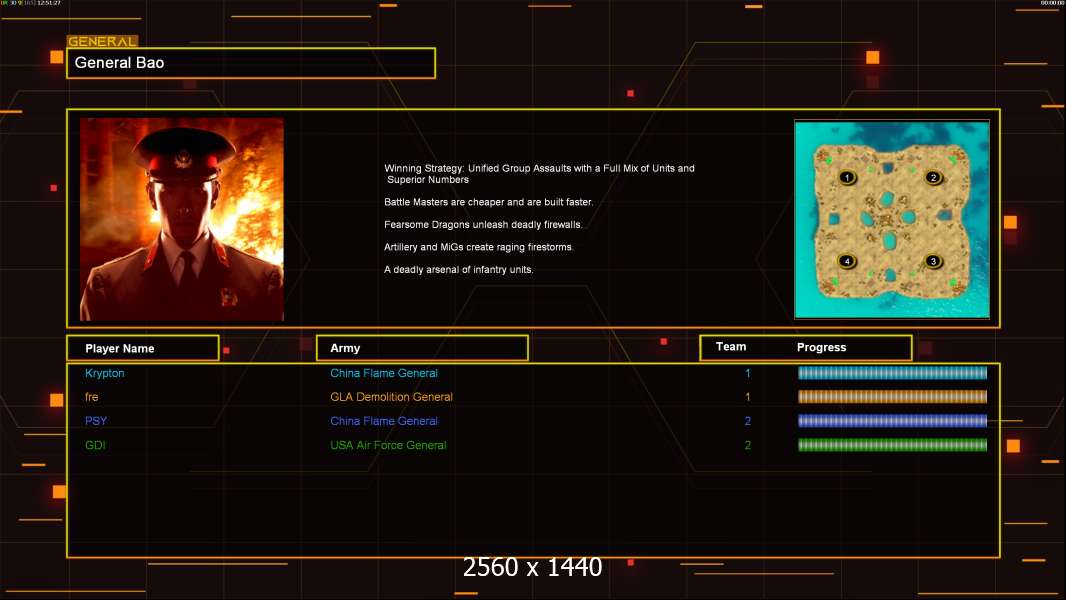The height and width of the screenshot is (600, 1066).
Task: Click GLA Demolition General army entry
Action: click(391, 397)
